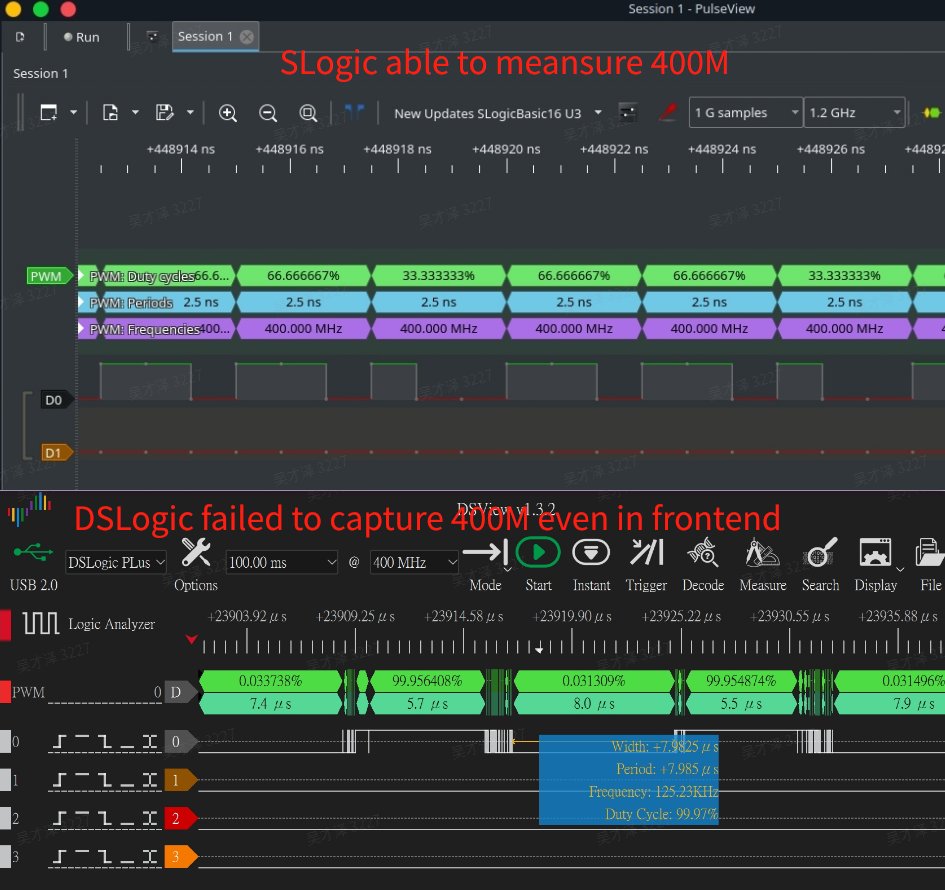Viewport: 945px width, 890px height.
Task: Click the DSView colorful bars logo
Action: (29, 509)
